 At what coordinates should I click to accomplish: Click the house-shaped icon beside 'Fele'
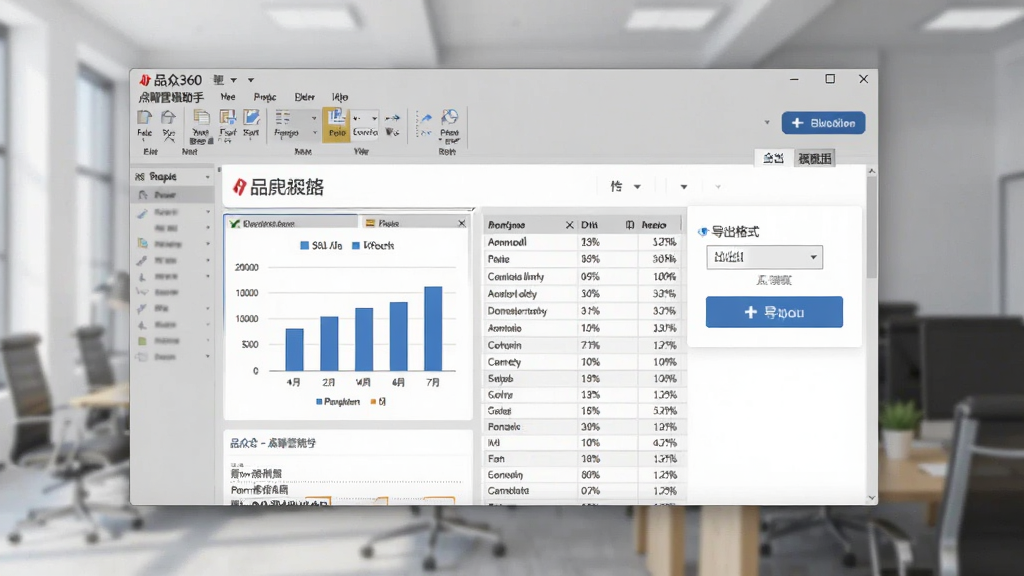click(x=168, y=118)
